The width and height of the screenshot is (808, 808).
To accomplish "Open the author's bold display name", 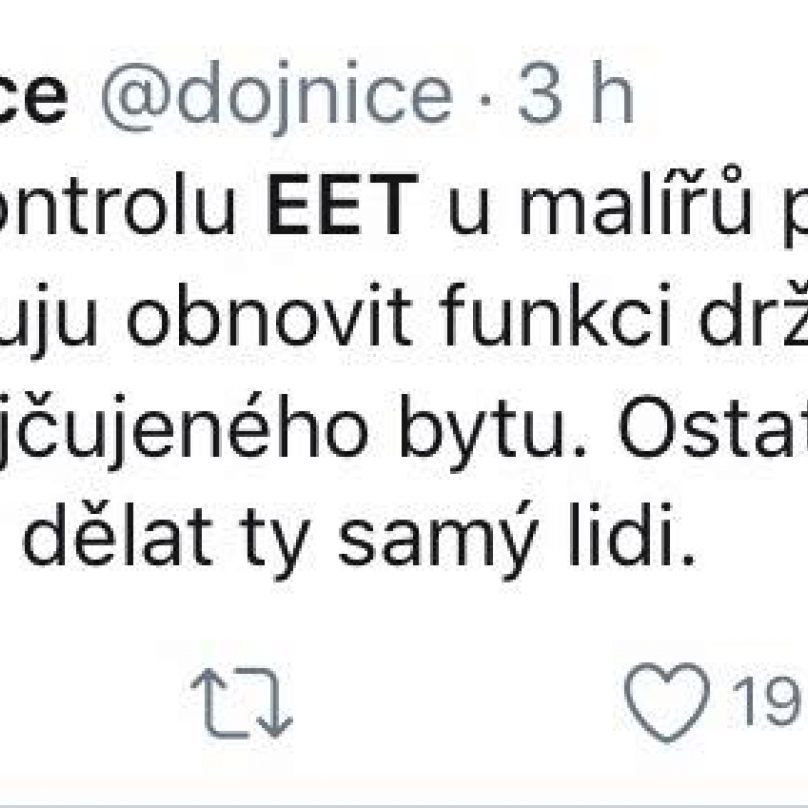I will click(x=34, y=98).
